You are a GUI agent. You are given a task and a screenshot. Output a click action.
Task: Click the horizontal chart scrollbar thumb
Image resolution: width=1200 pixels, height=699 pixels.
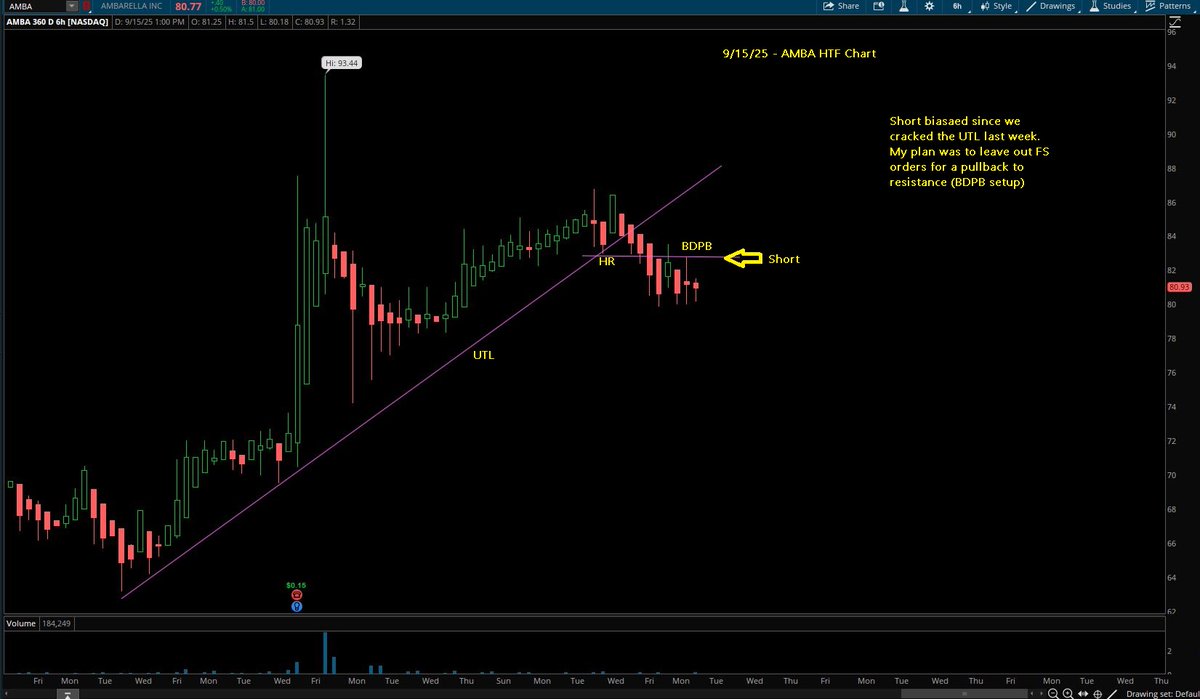coord(964,693)
